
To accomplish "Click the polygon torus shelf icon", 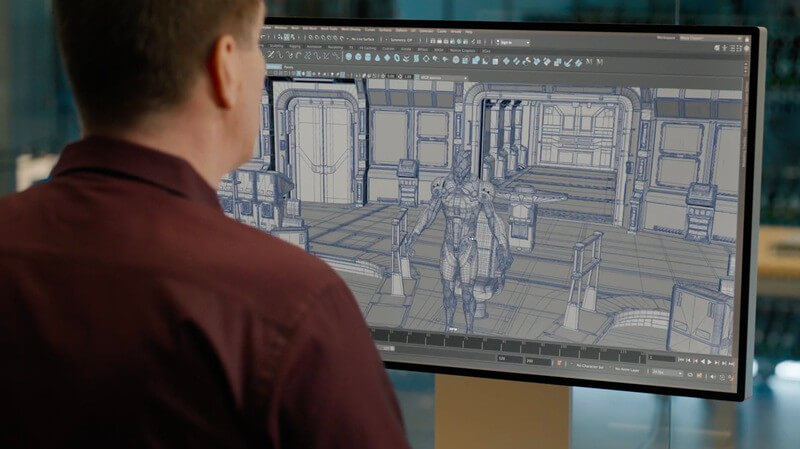I will 396,59.
